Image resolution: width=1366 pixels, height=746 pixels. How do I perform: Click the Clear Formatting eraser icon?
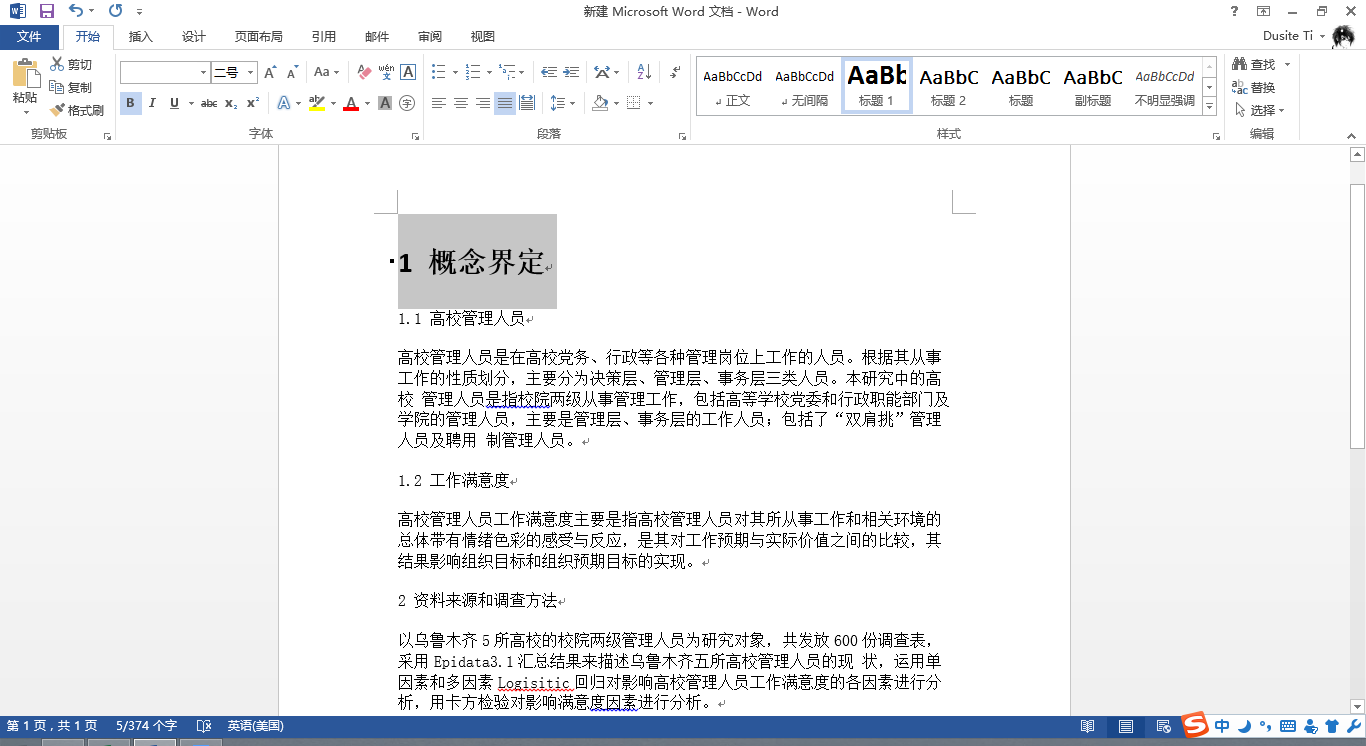pyautogui.click(x=364, y=73)
